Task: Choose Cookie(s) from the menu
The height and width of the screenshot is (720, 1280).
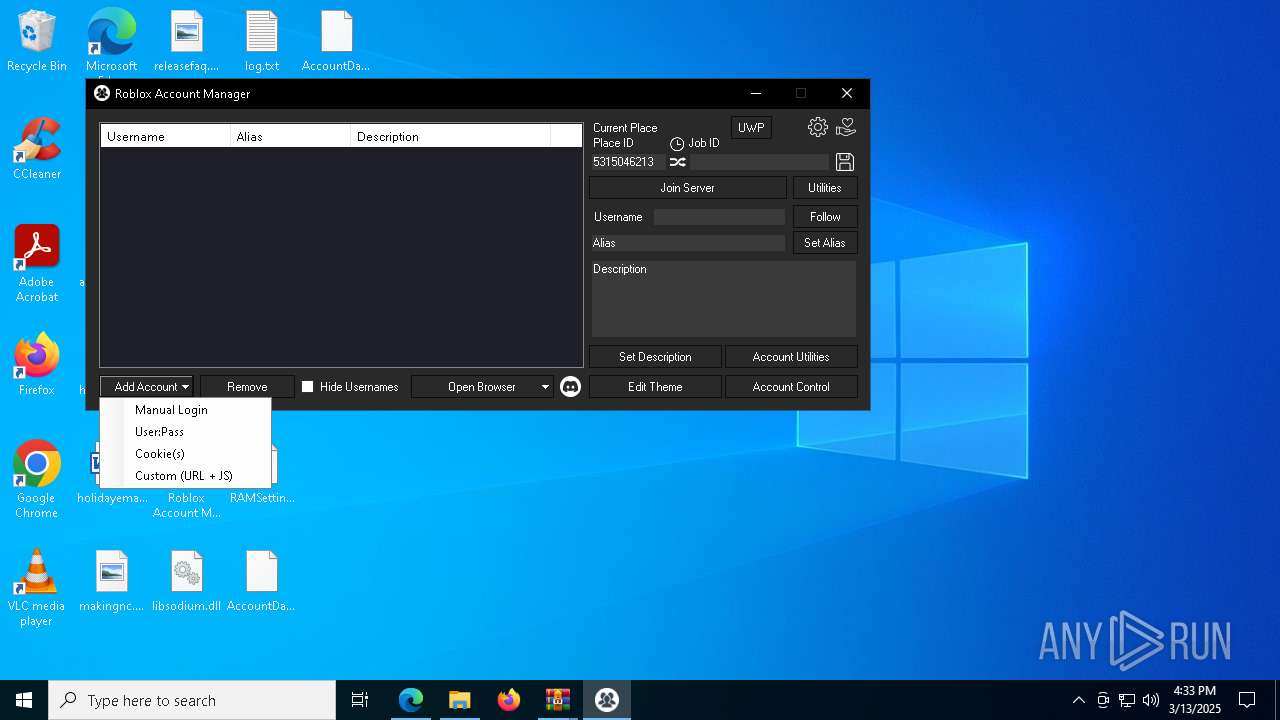Action: (185, 454)
